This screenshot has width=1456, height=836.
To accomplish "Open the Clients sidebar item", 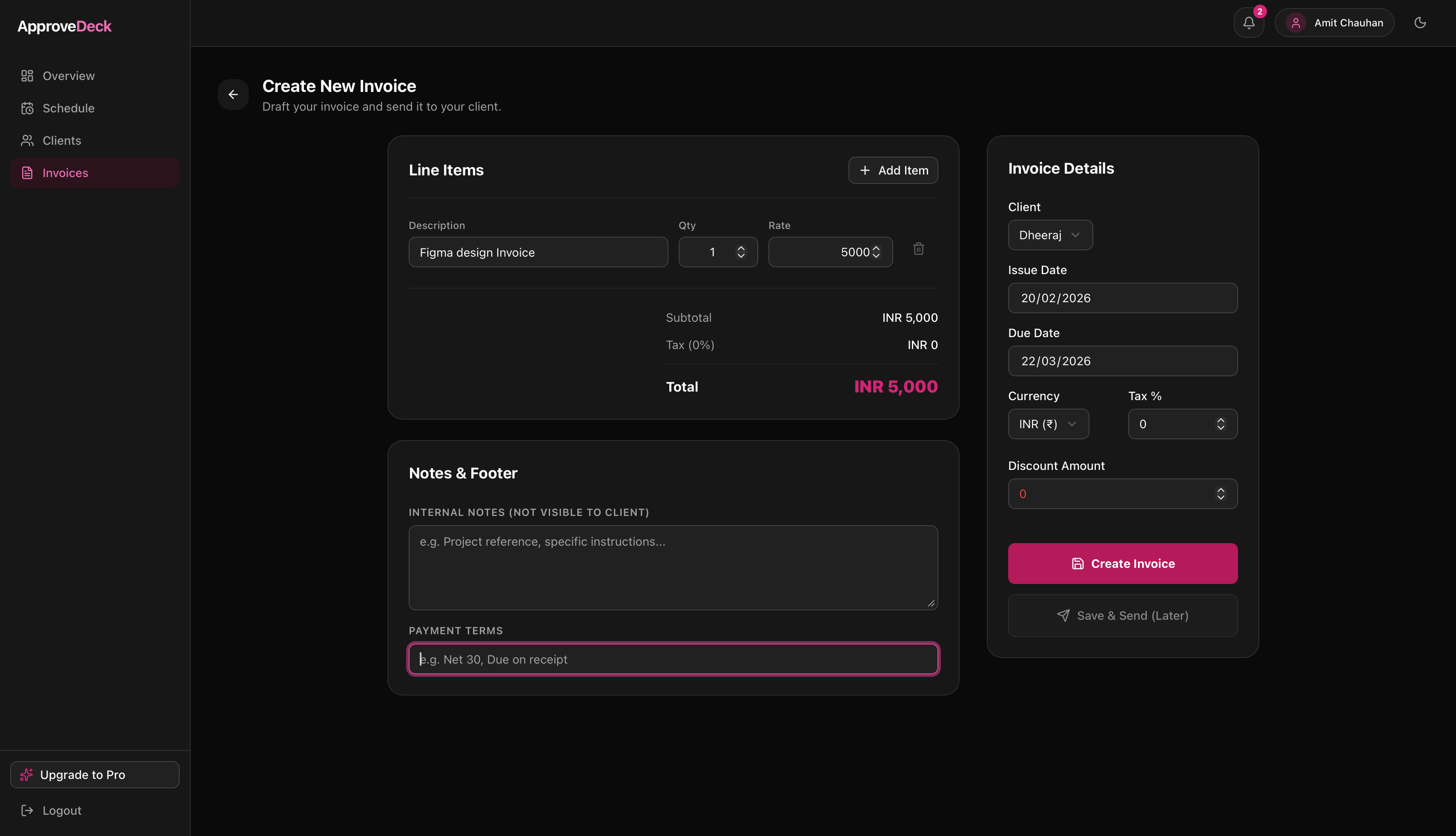I will coord(61,140).
